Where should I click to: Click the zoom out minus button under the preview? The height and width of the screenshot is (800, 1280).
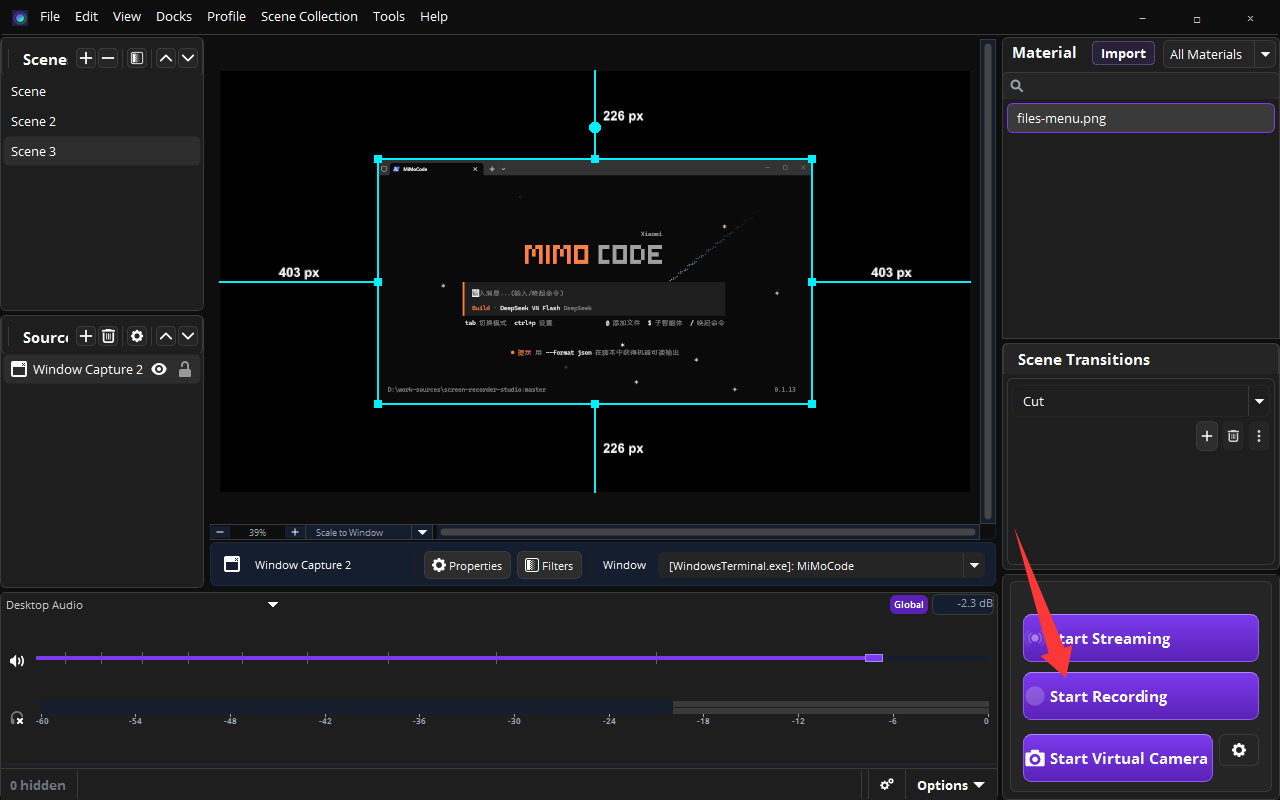[220, 532]
